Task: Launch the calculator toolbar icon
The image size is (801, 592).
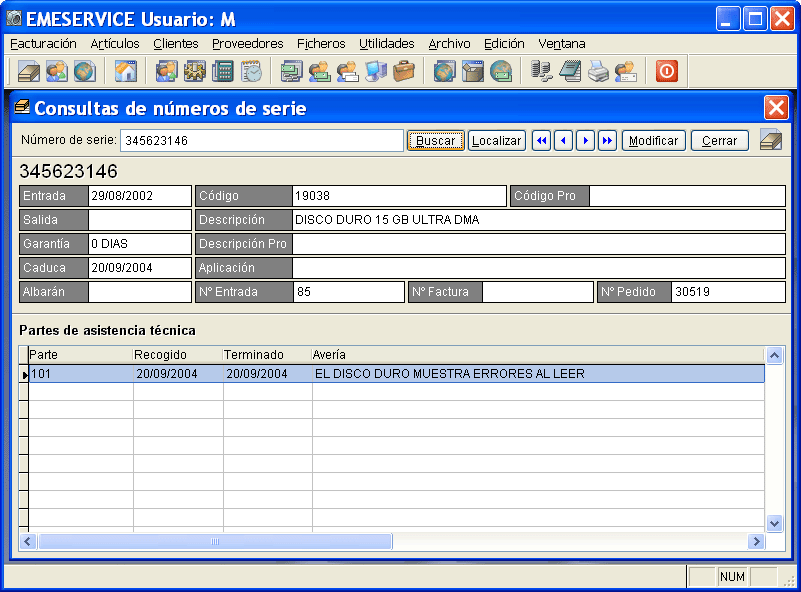Action: (222, 71)
